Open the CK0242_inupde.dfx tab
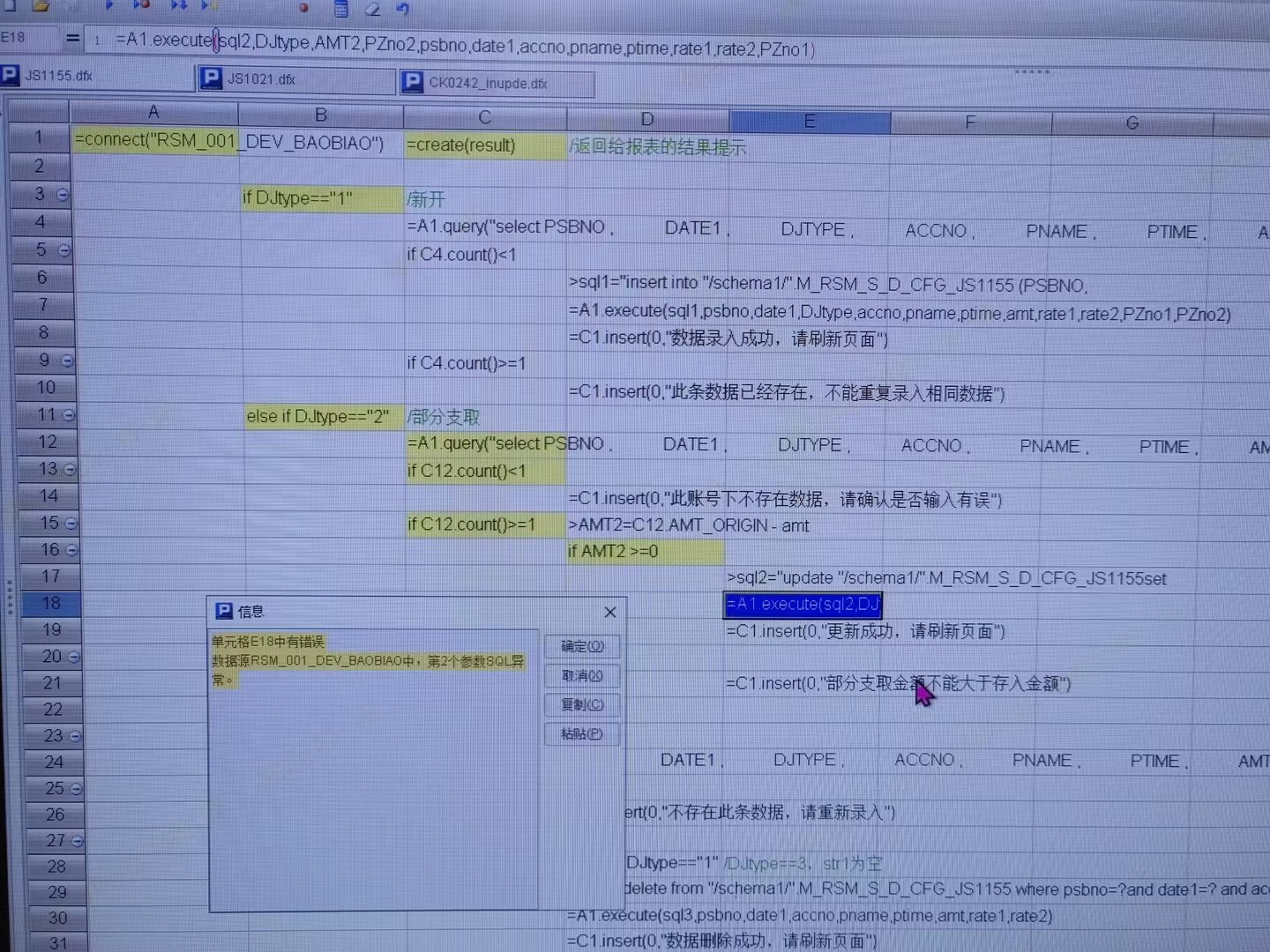 click(x=497, y=84)
